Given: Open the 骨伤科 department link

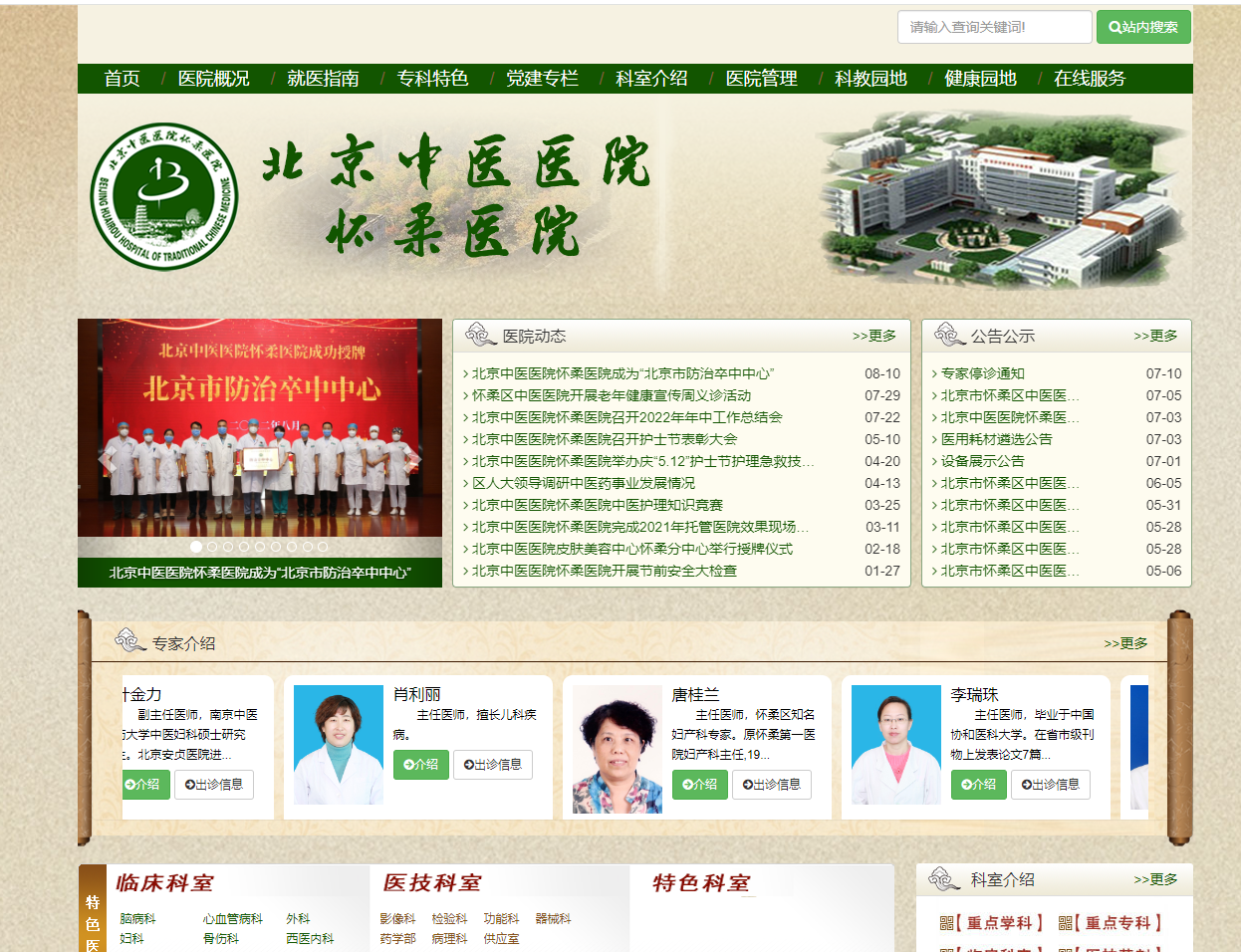Looking at the screenshot, I should pos(221,939).
